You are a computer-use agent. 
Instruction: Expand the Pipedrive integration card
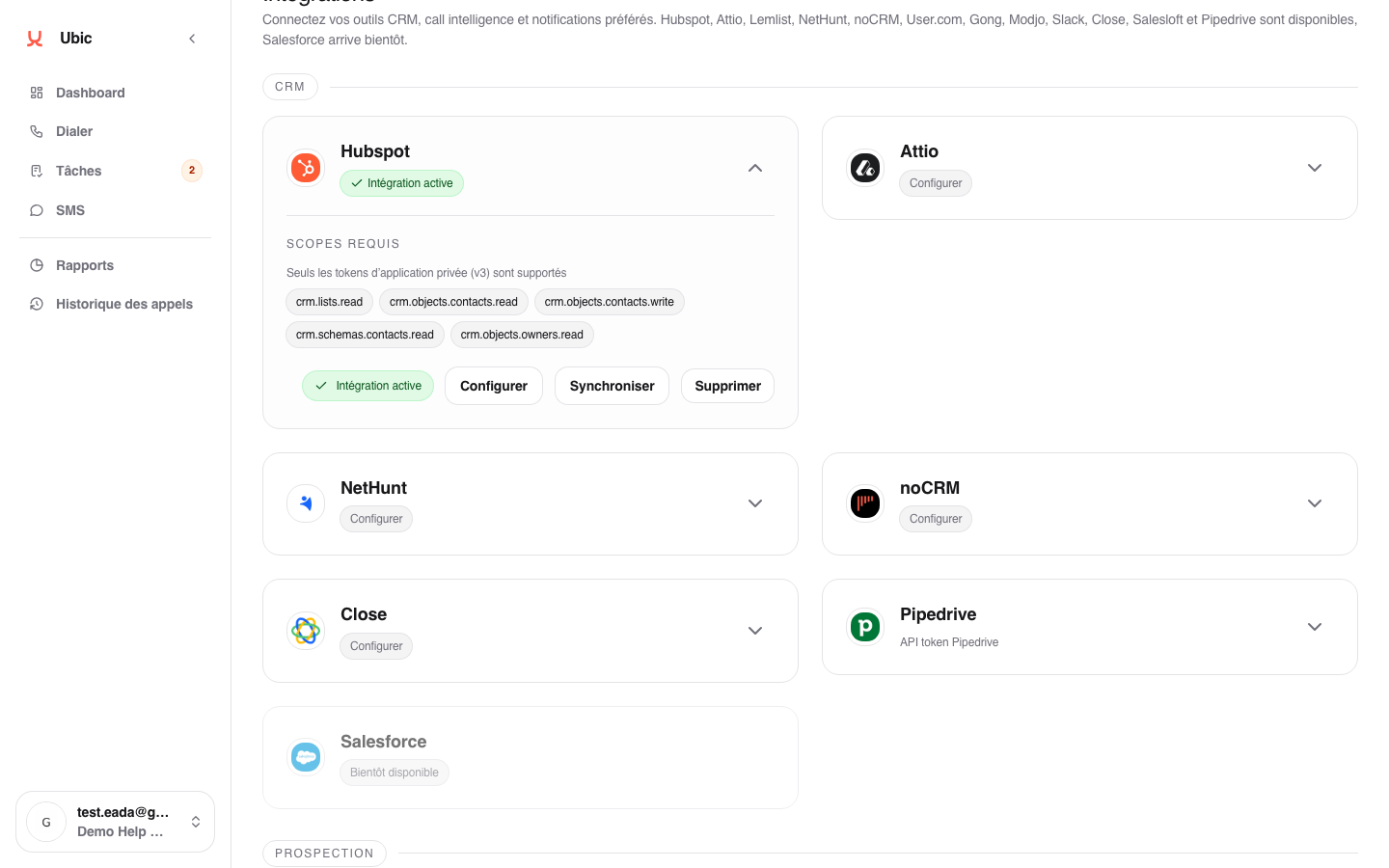coord(1315,627)
